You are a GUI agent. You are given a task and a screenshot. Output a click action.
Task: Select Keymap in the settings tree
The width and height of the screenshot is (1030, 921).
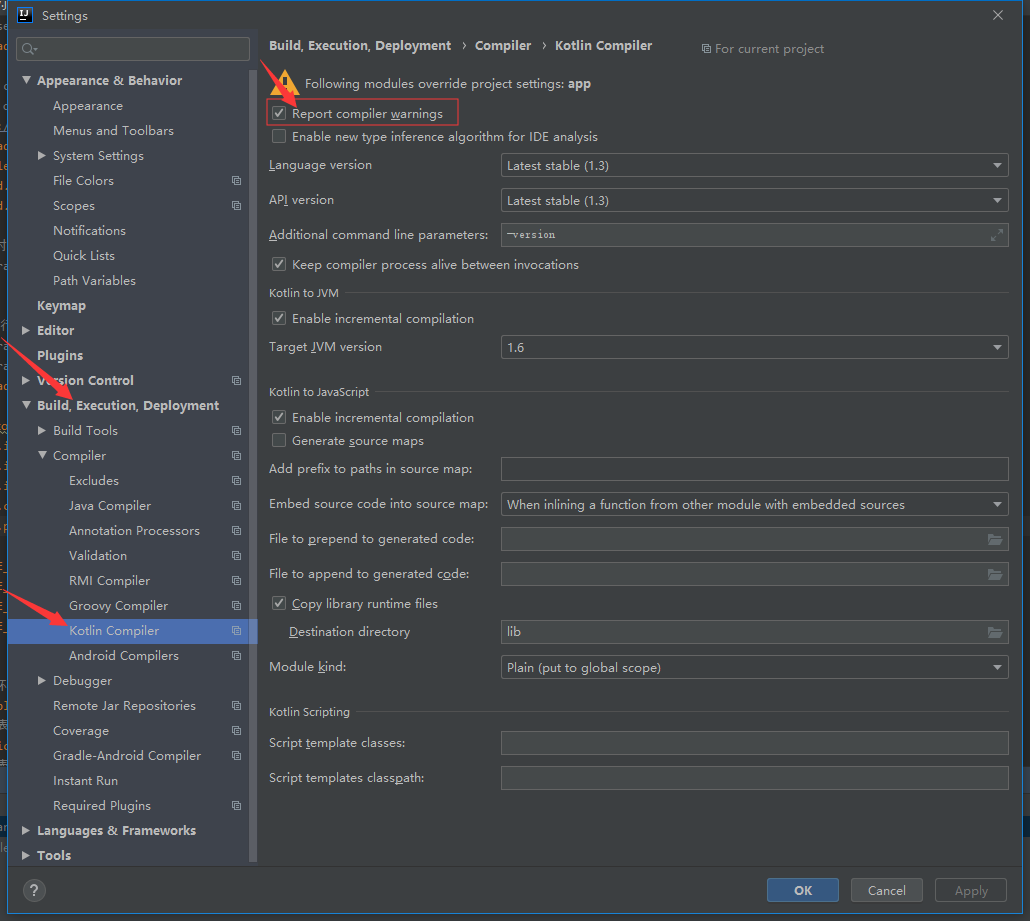point(61,305)
